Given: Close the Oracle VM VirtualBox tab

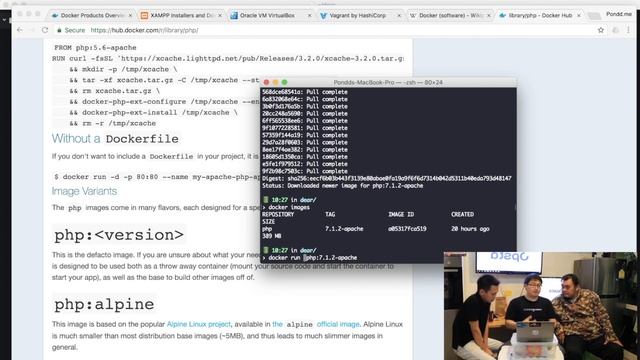Looking at the screenshot, I should [x=309, y=16].
